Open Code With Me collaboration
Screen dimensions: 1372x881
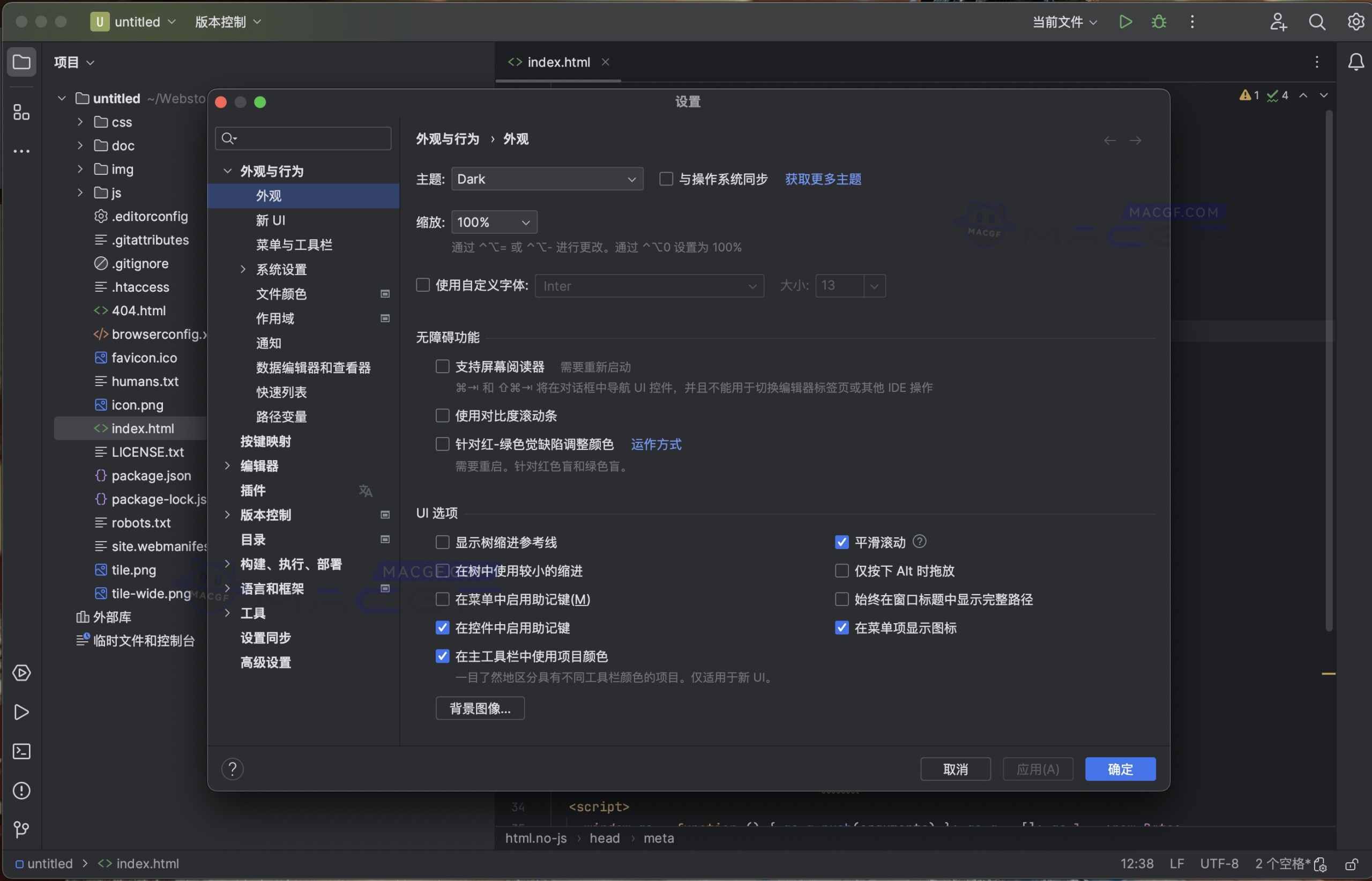[1277, 22]
